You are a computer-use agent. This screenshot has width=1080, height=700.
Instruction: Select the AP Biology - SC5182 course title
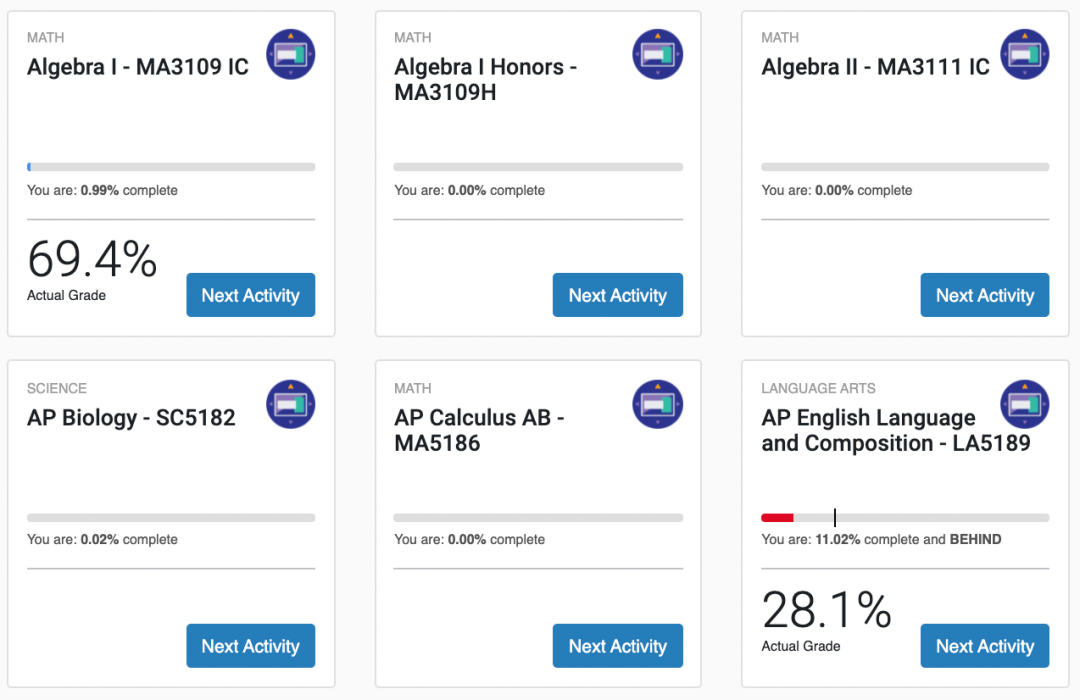(x=131, y=418)
